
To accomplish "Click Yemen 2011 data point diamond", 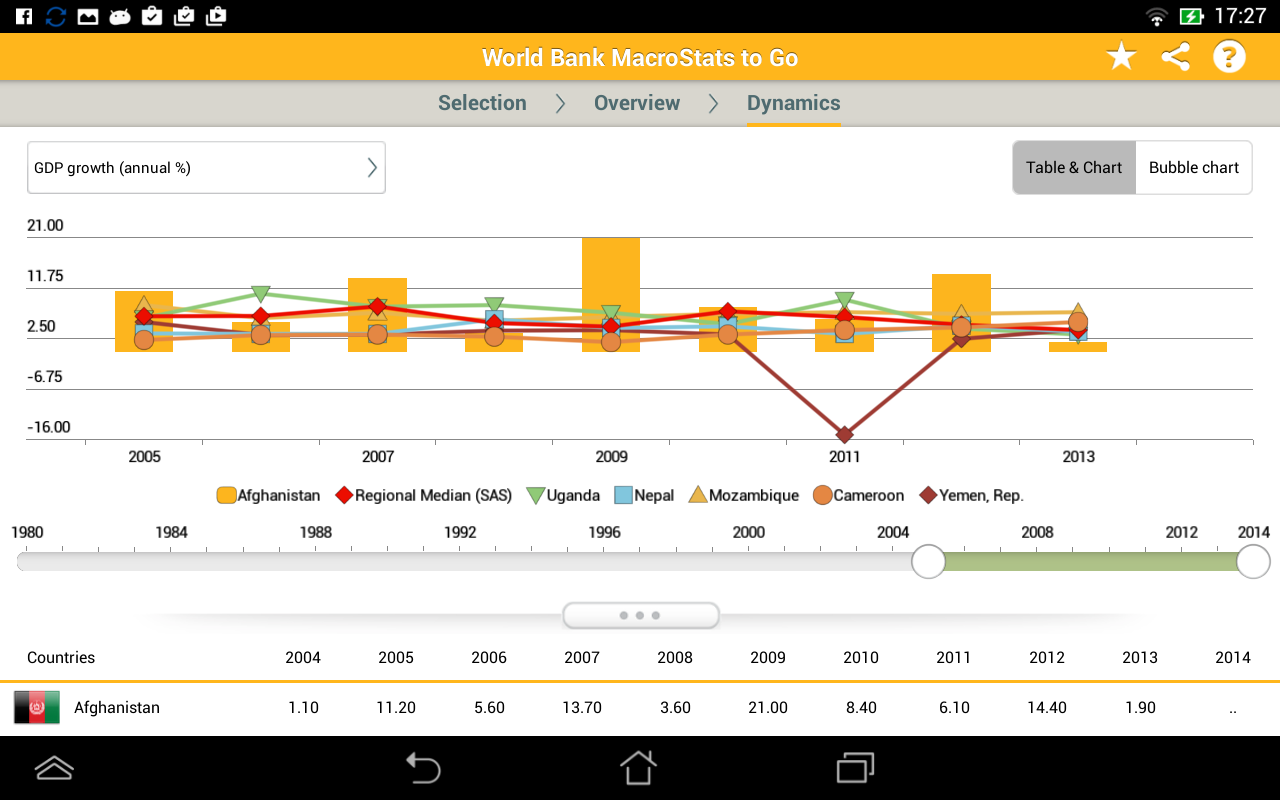I will [845, 434].
